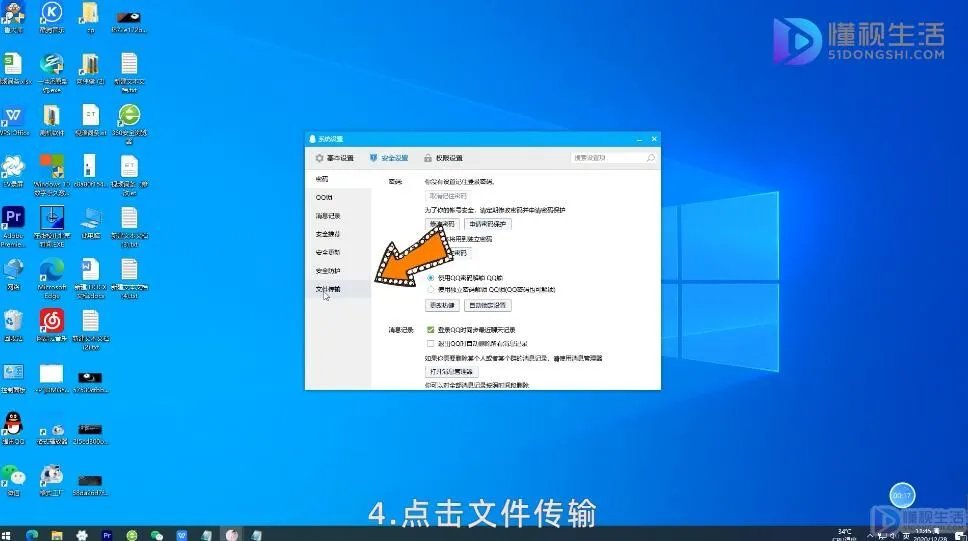Image resolution: width=968 pixels, height=541 pixels.
Task: Open the 360 browser taskbar icon
Action: (131, 535)
